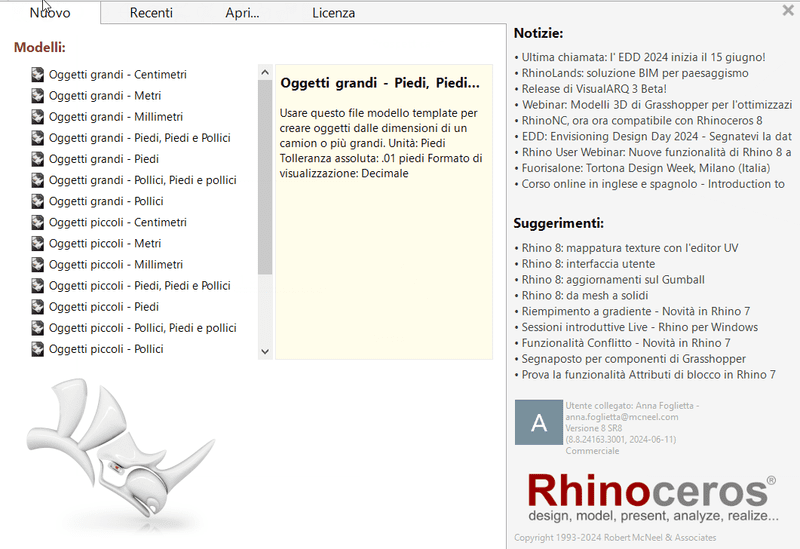Open news RhinoLands soluzione BIM per paesaggismo

click(x=635, y=73)
